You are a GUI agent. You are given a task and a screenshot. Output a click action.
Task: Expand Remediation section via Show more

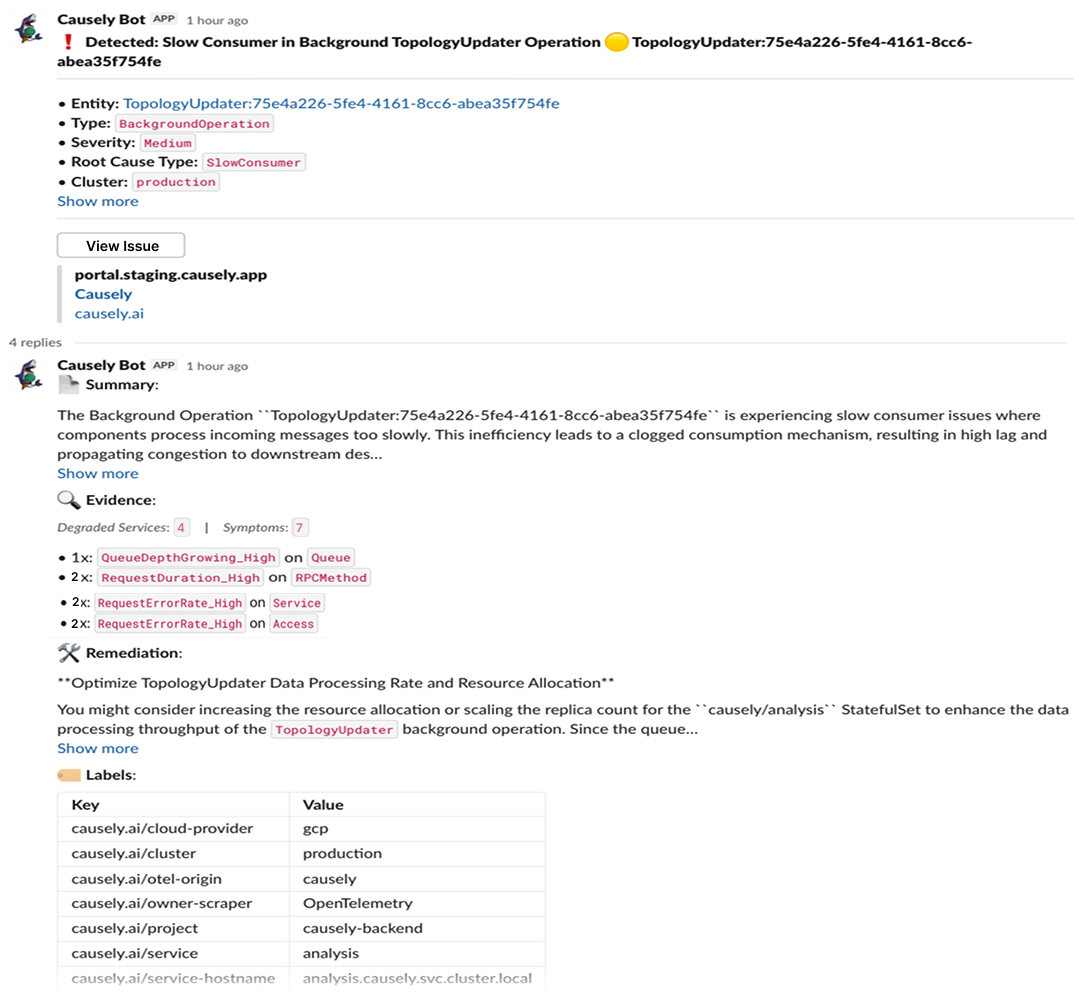(98, 748)
